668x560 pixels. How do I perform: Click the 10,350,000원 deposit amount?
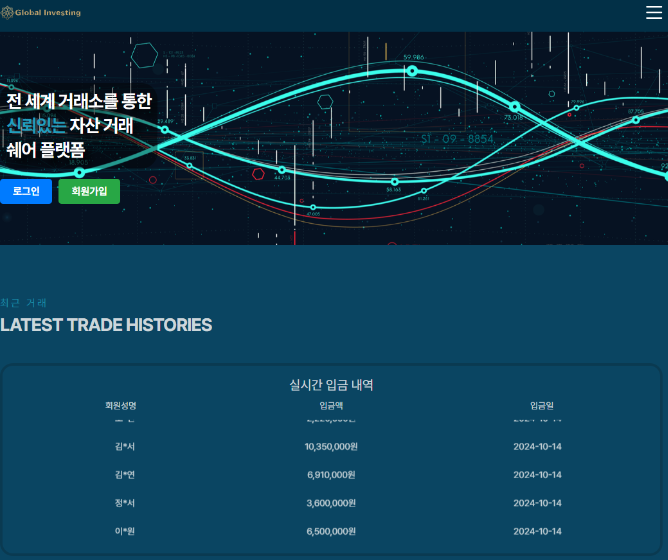tap(331, 447)
